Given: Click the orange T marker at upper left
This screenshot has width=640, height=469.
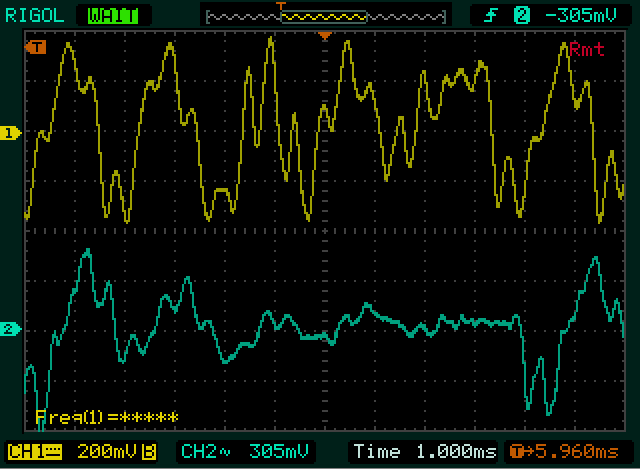Looking at the screenshot, I should (x=38, y=47).
